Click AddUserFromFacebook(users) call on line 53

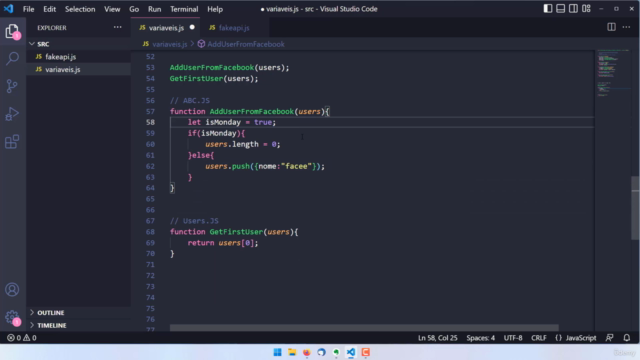229,67
